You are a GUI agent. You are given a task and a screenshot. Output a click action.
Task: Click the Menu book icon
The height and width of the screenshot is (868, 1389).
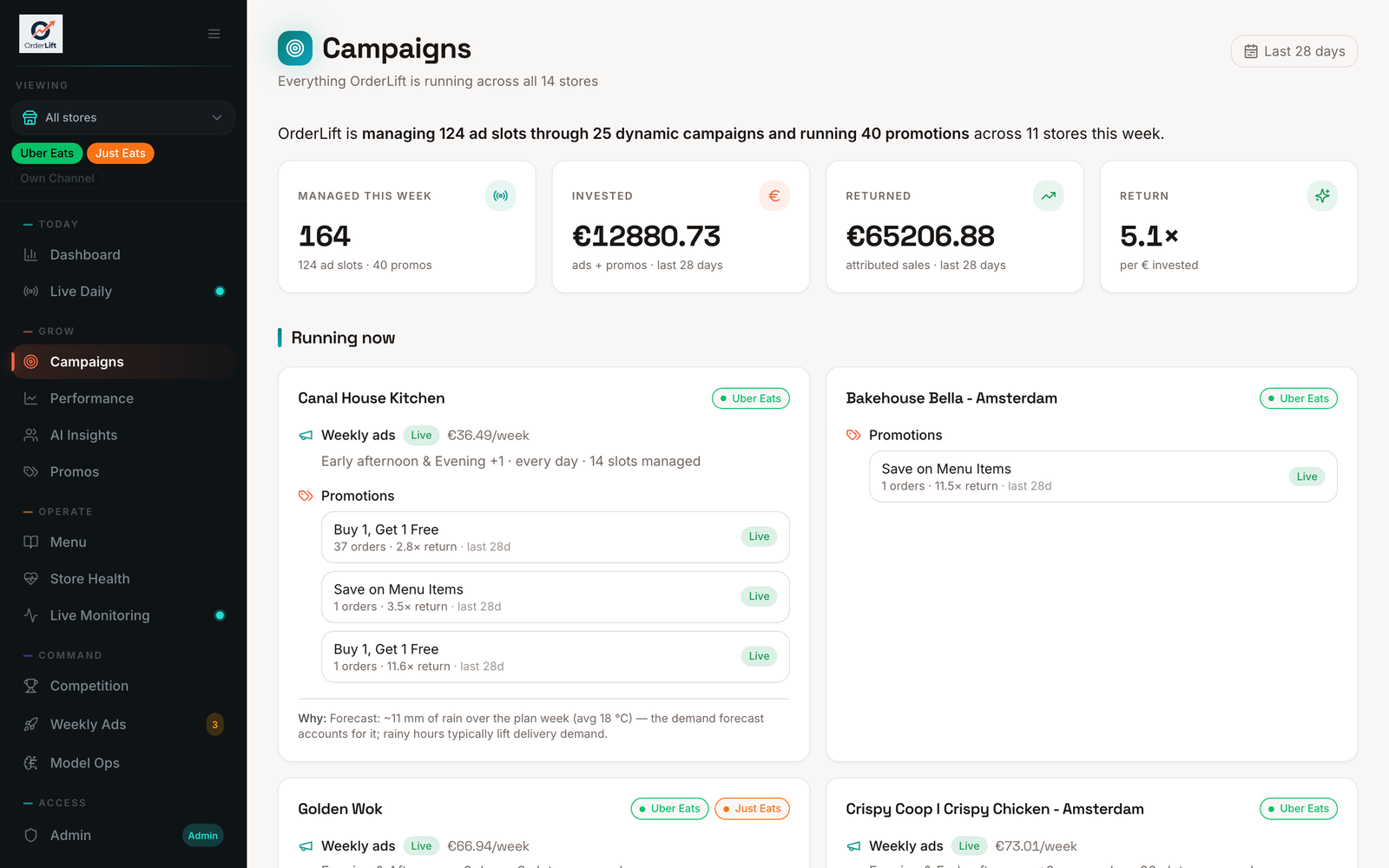[x=30, y=542]
